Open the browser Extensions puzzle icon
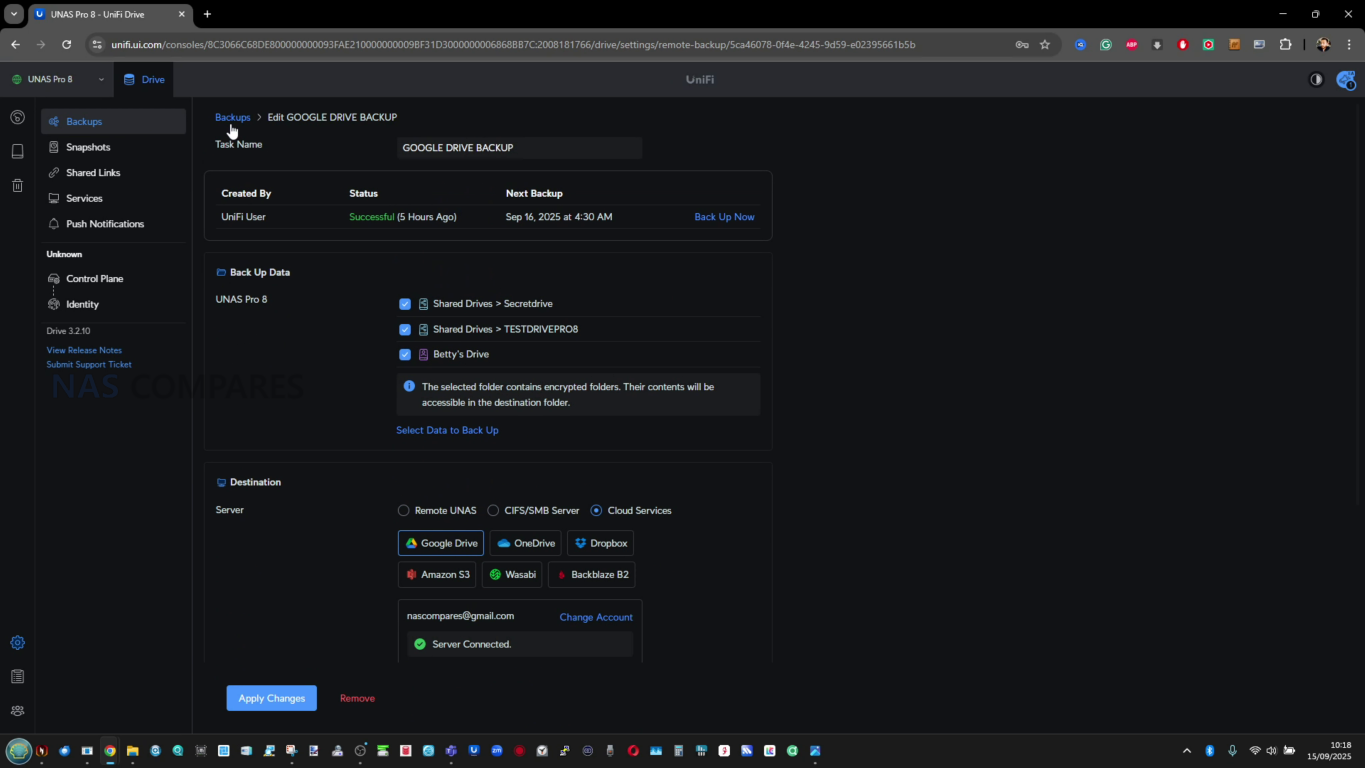 (1286, 44)
